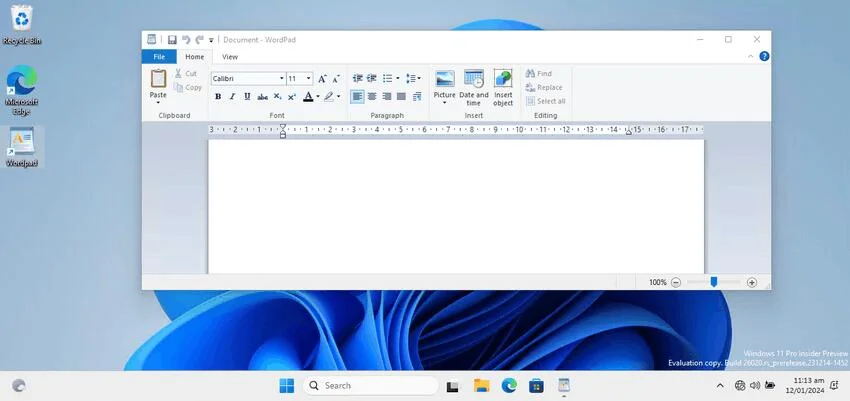Save the document from the quick access toolbar
Viewport: 850px width, 401px height.
(x=172, y=40)
